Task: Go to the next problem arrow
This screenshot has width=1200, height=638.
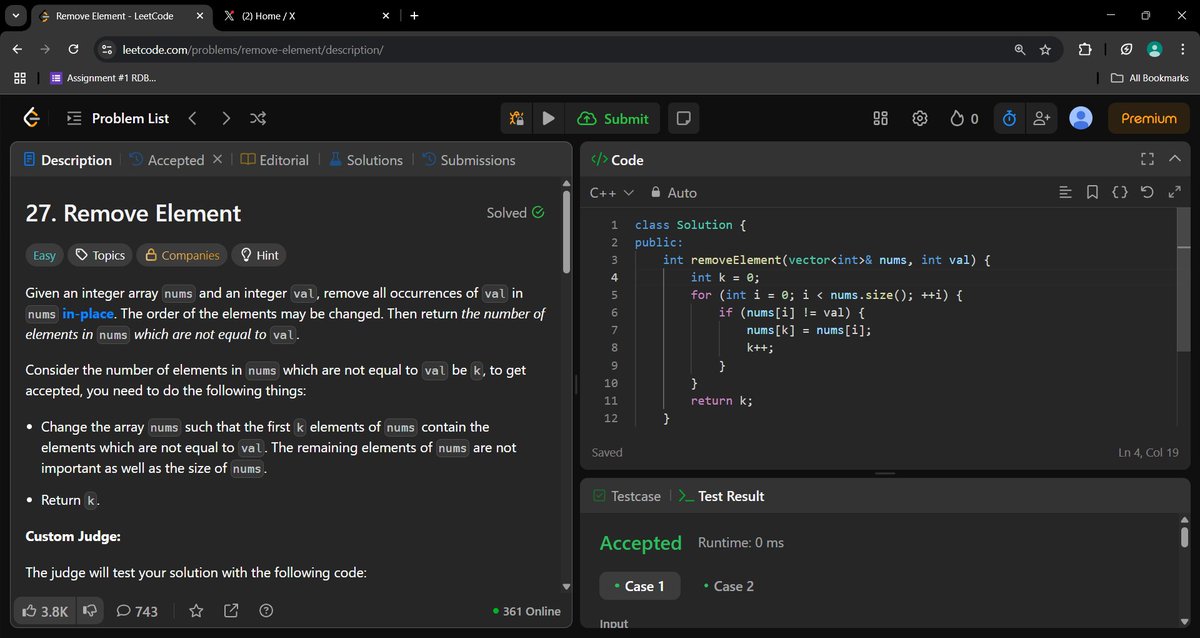Action: tap(226, 118)
